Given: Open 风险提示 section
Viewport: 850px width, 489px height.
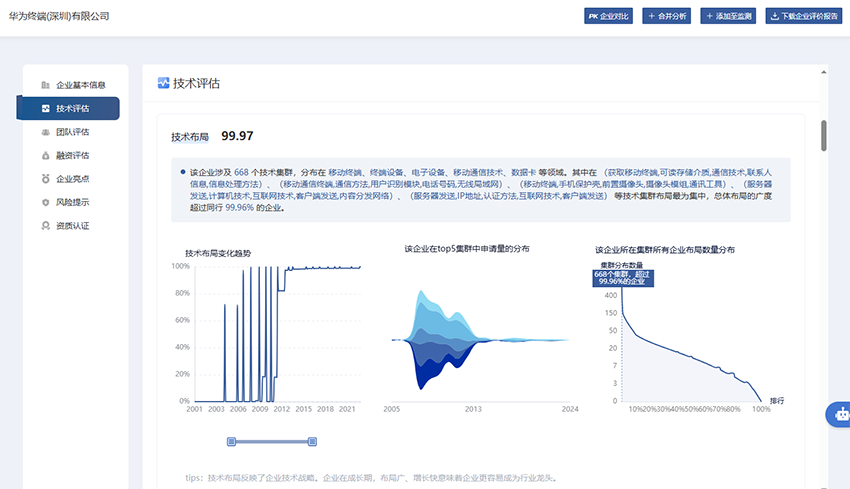Looking at the screenshot, I should (73, 202).
